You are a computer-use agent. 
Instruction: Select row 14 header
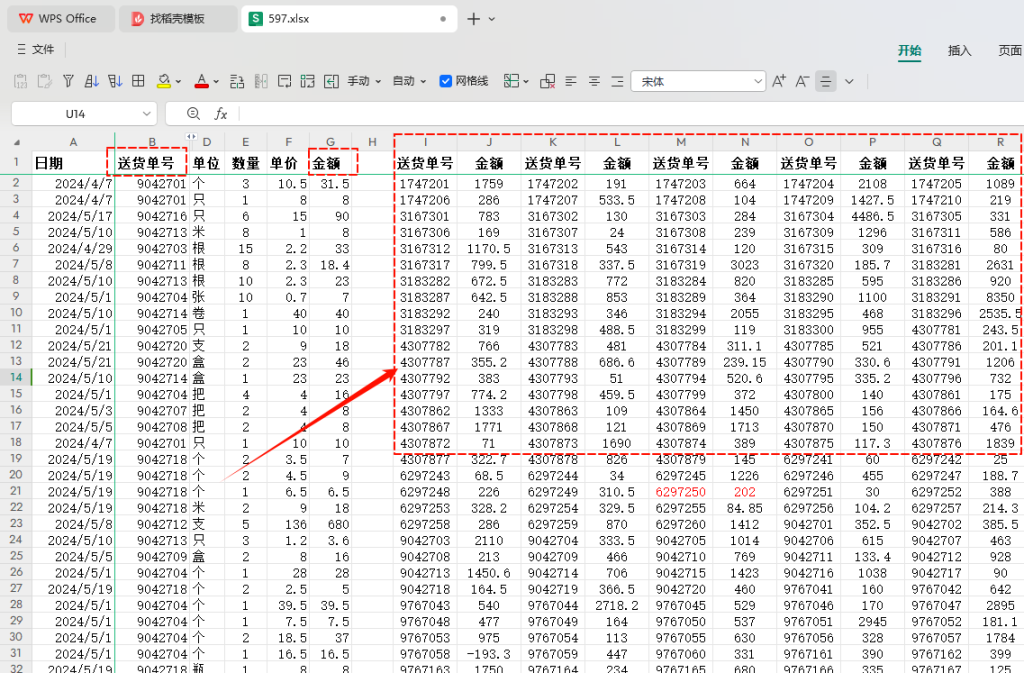pos(16,377)
